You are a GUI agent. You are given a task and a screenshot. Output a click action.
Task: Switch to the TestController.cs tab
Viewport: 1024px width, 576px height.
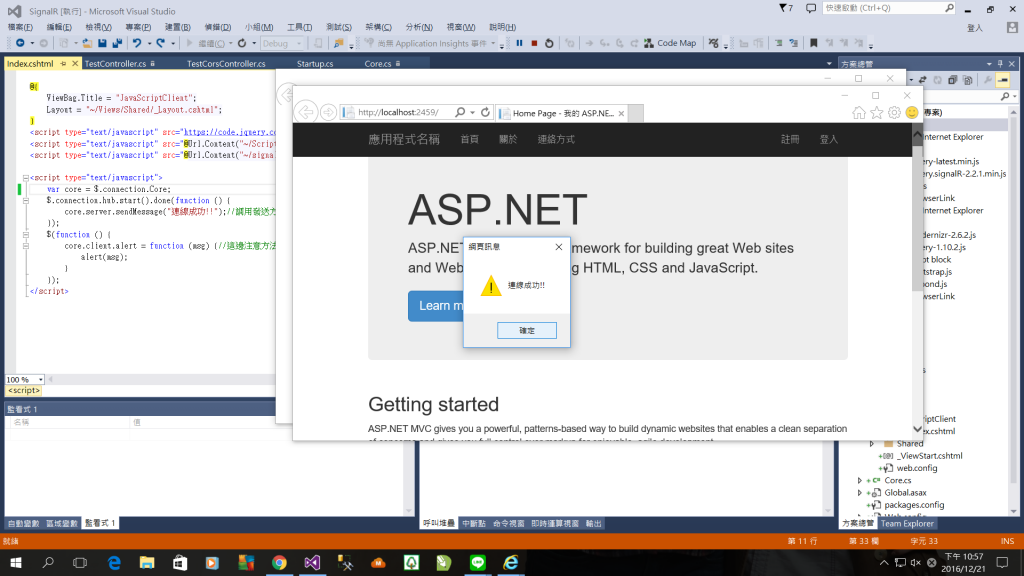(x=115, y=63)
